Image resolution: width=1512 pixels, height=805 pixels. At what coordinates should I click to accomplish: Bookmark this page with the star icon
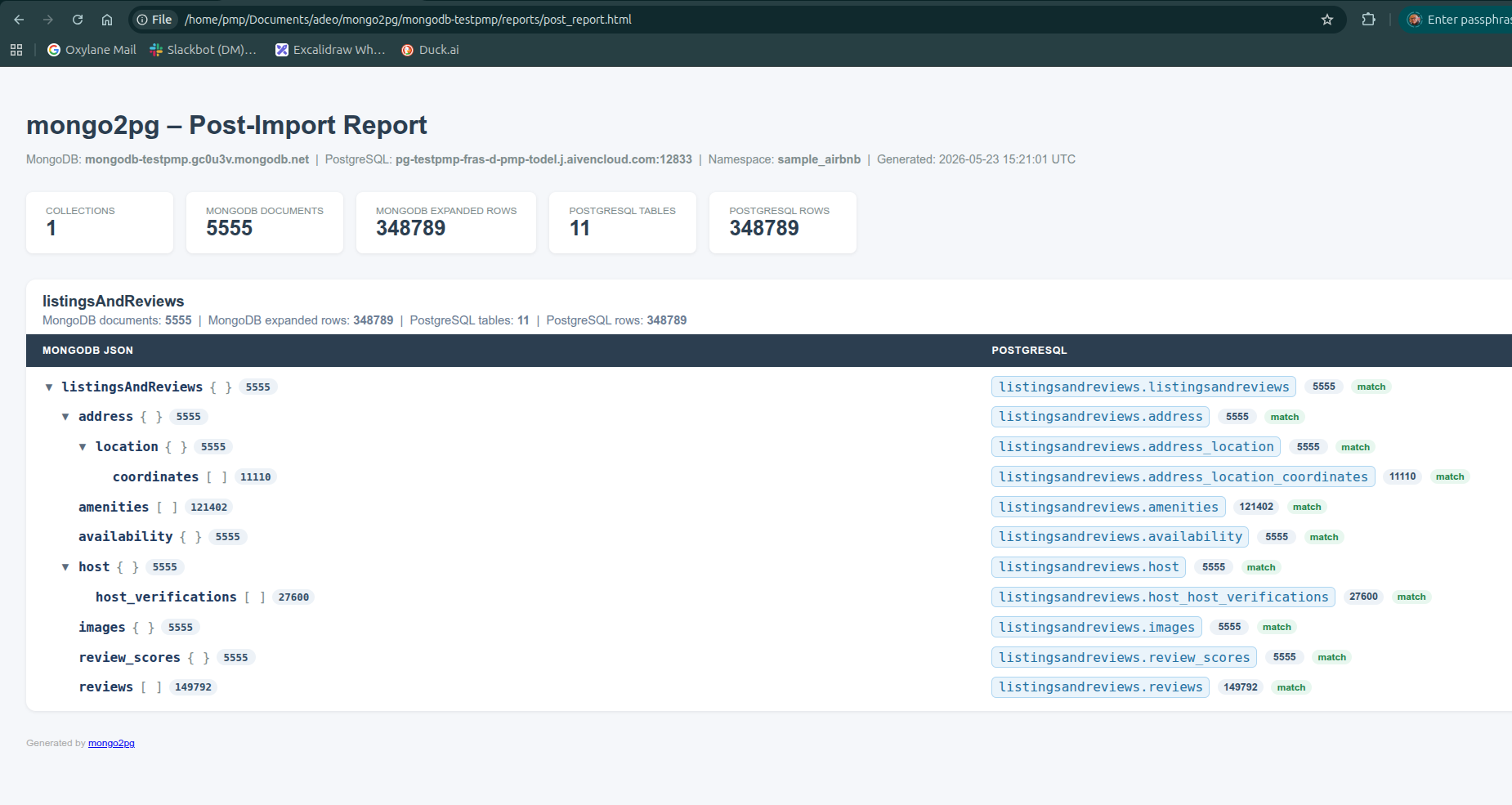(1327, 20)
